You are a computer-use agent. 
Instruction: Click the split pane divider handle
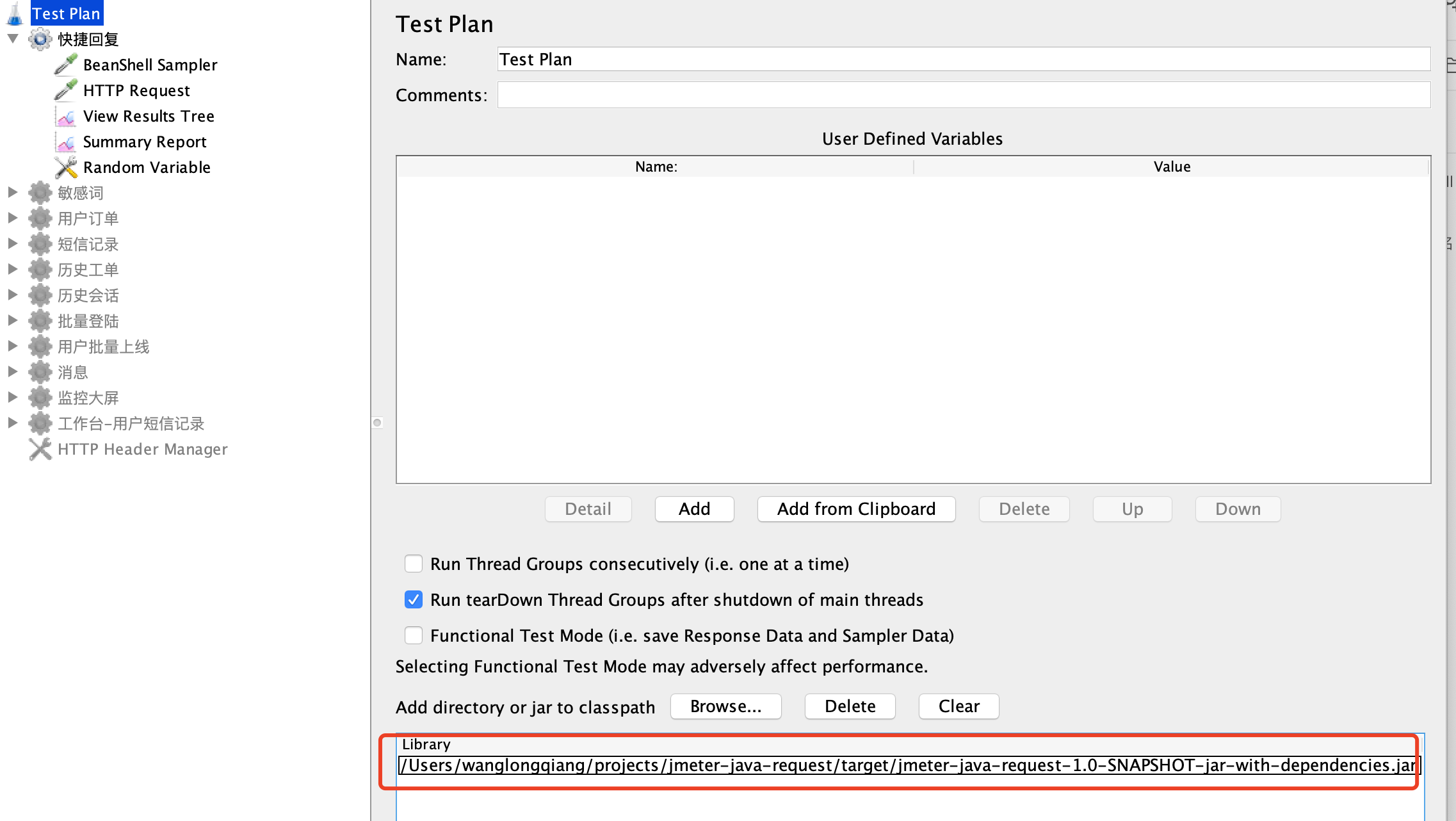tap(377, 423)
